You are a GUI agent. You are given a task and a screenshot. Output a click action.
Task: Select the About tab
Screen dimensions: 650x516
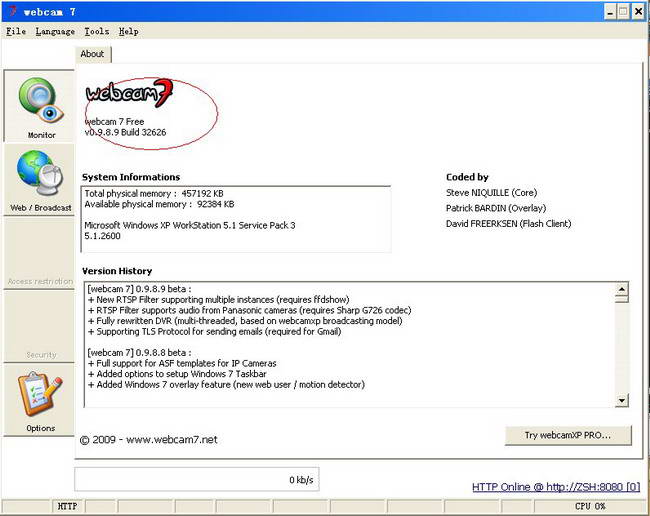92,54
